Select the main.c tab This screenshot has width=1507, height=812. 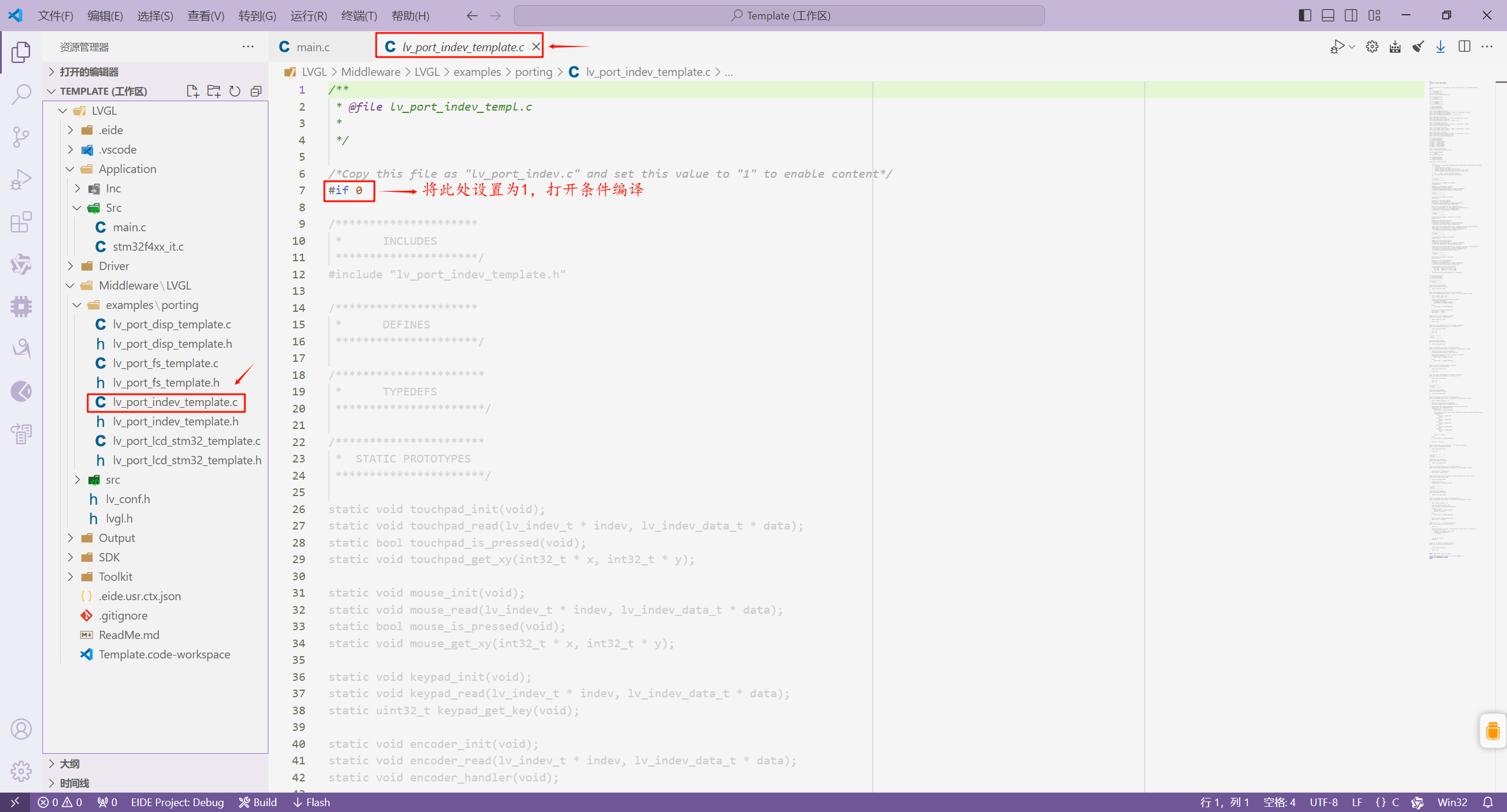pos(312,46)
